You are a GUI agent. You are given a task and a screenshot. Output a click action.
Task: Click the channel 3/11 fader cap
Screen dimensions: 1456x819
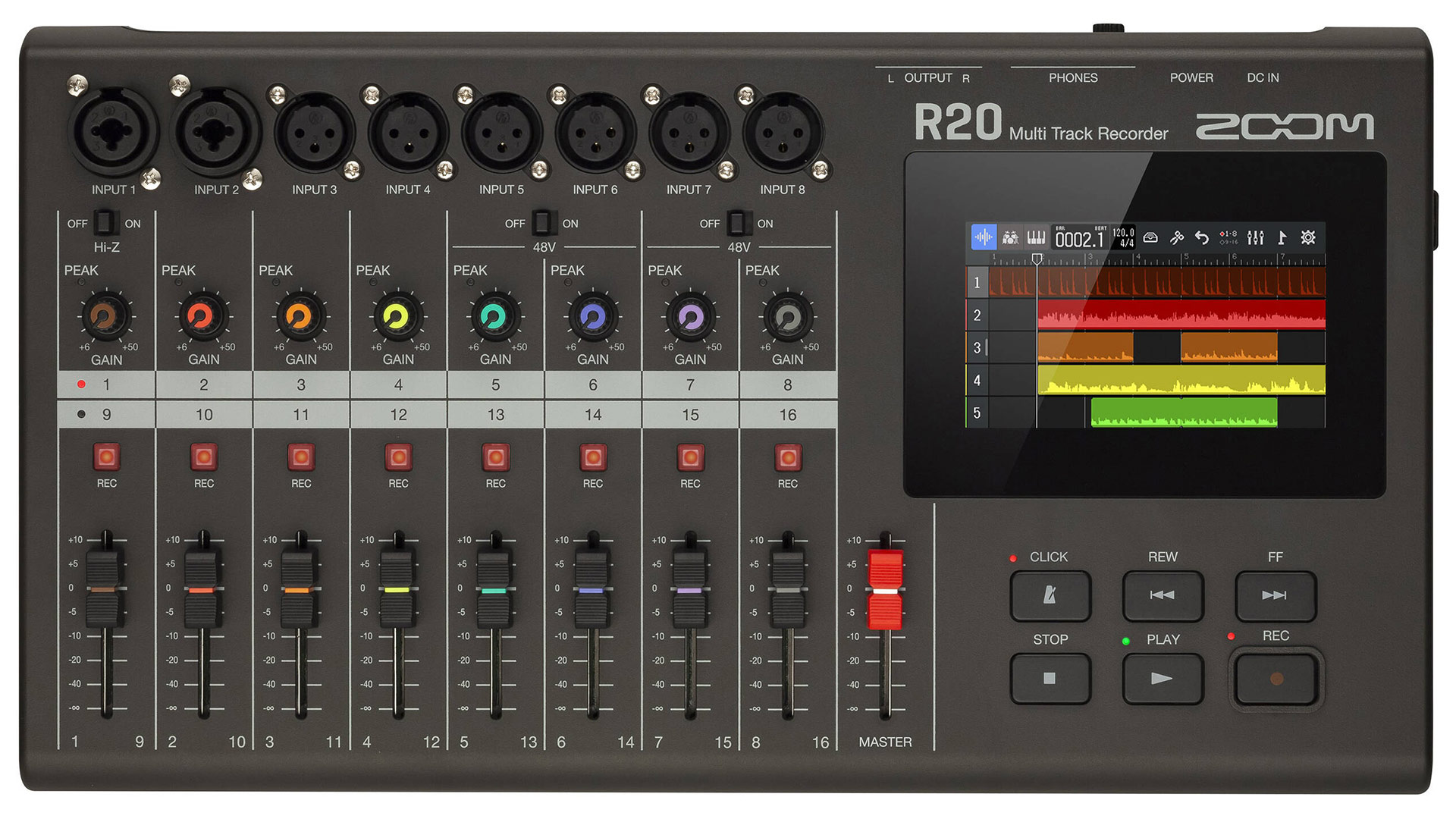pos(298,589)
